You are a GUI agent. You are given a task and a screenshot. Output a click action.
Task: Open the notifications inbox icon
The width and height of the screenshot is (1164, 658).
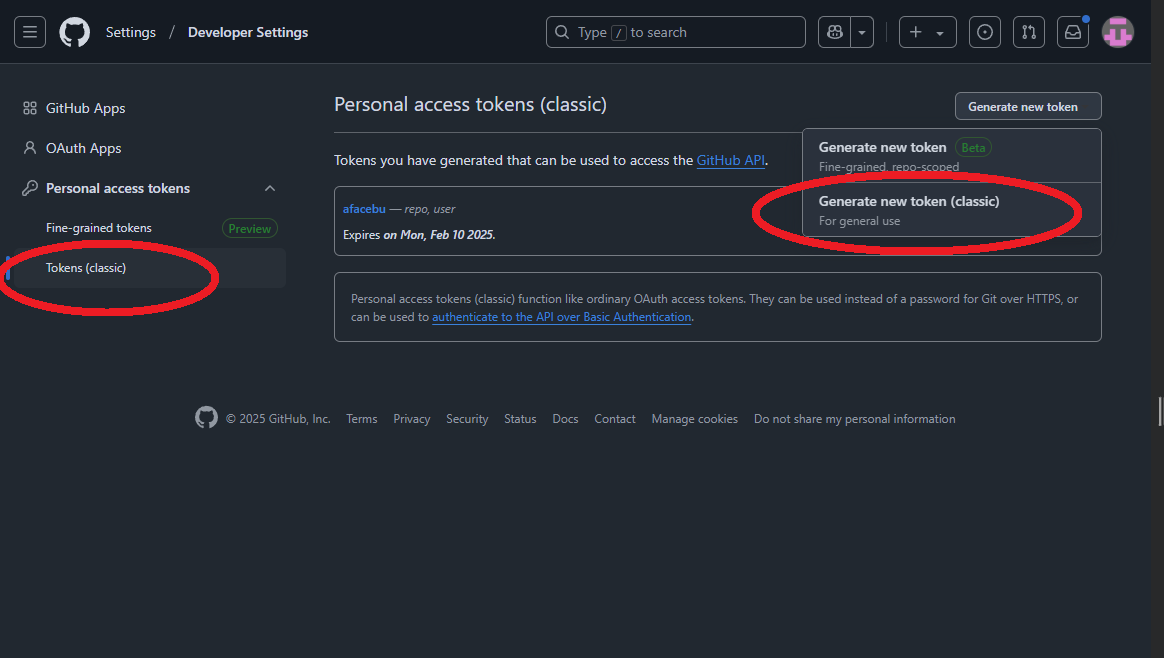pos(1073,32)
